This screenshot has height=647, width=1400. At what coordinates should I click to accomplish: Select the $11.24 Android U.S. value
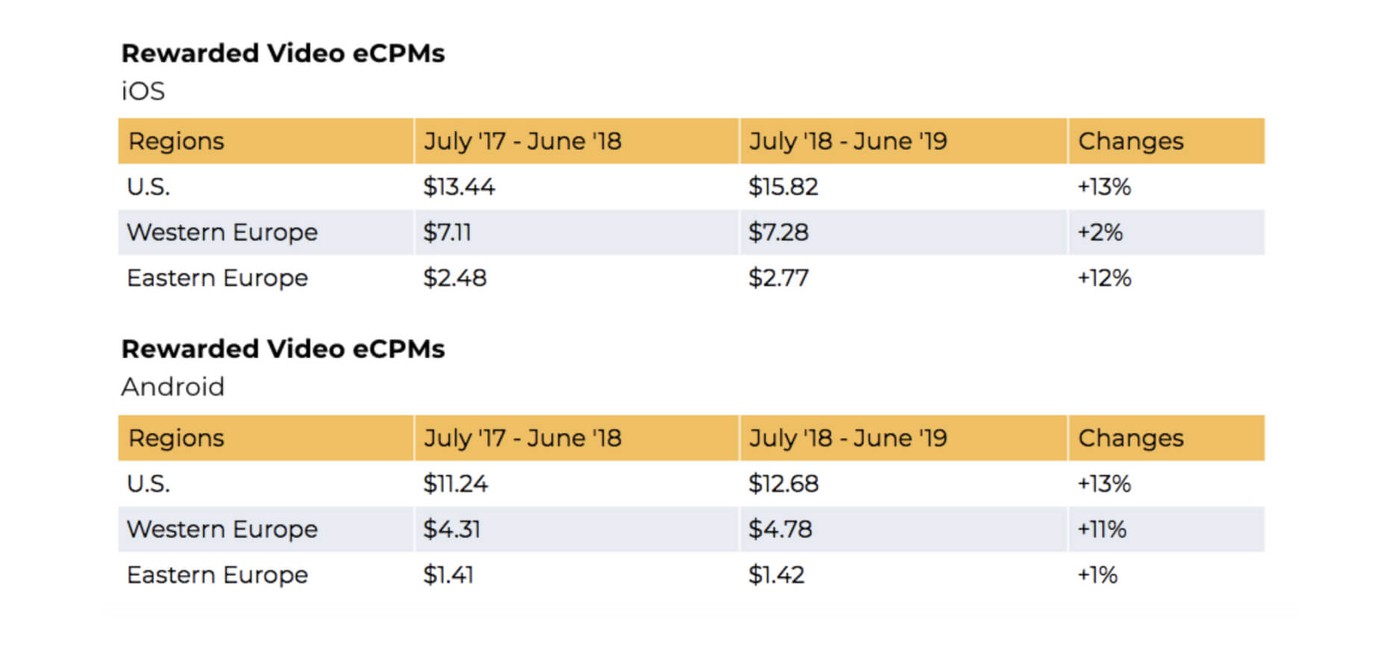[458, 484]
